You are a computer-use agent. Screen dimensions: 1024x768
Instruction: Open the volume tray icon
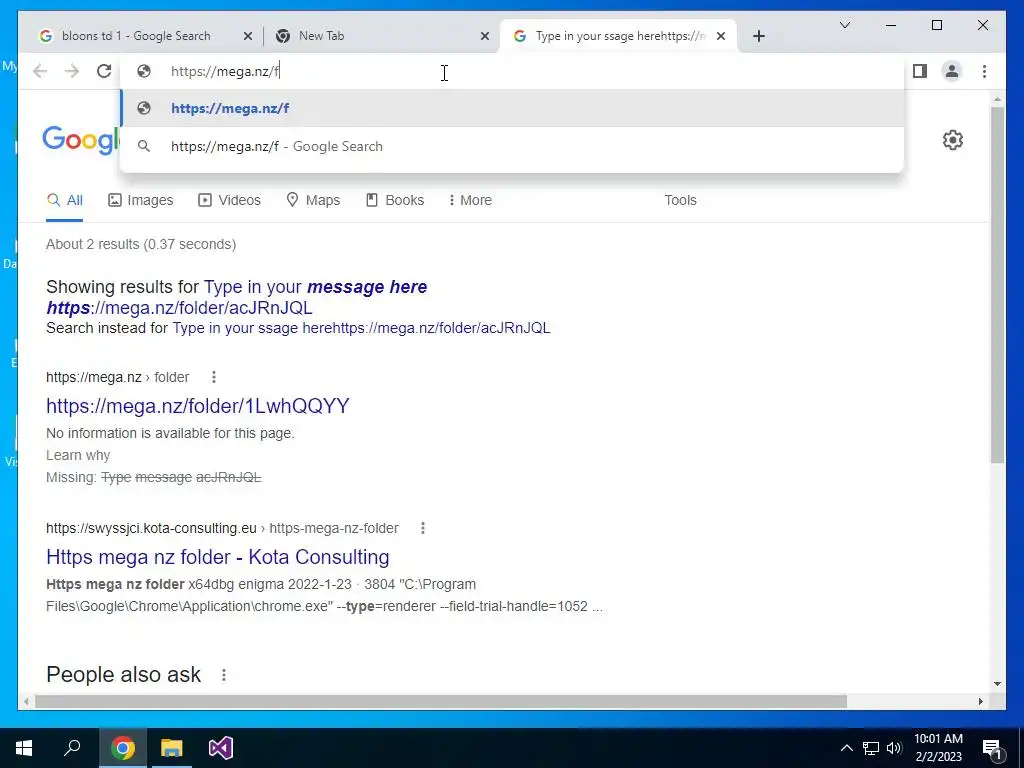coord(893,748)
